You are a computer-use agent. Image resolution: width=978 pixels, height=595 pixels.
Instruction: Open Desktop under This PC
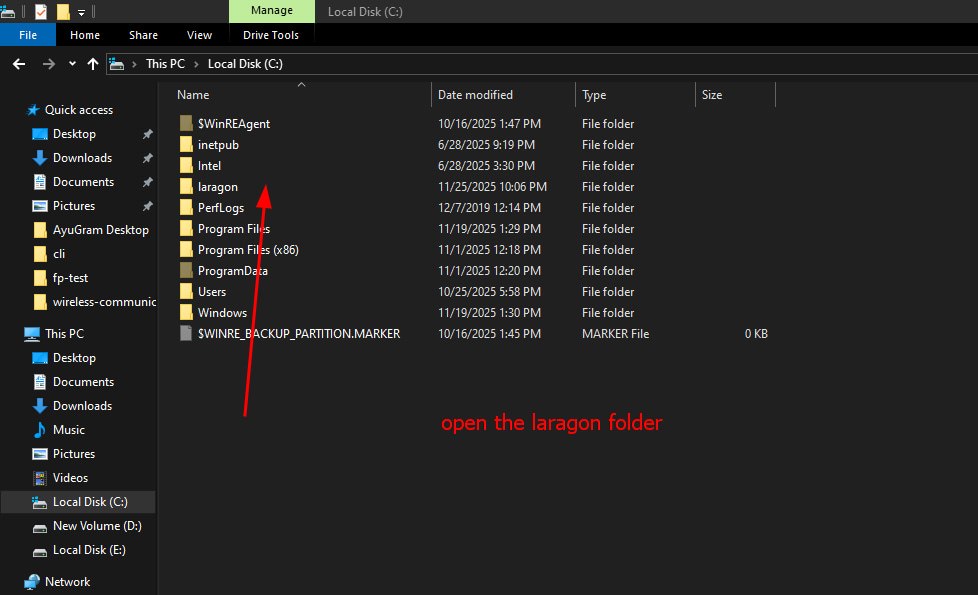click(74, 358)
